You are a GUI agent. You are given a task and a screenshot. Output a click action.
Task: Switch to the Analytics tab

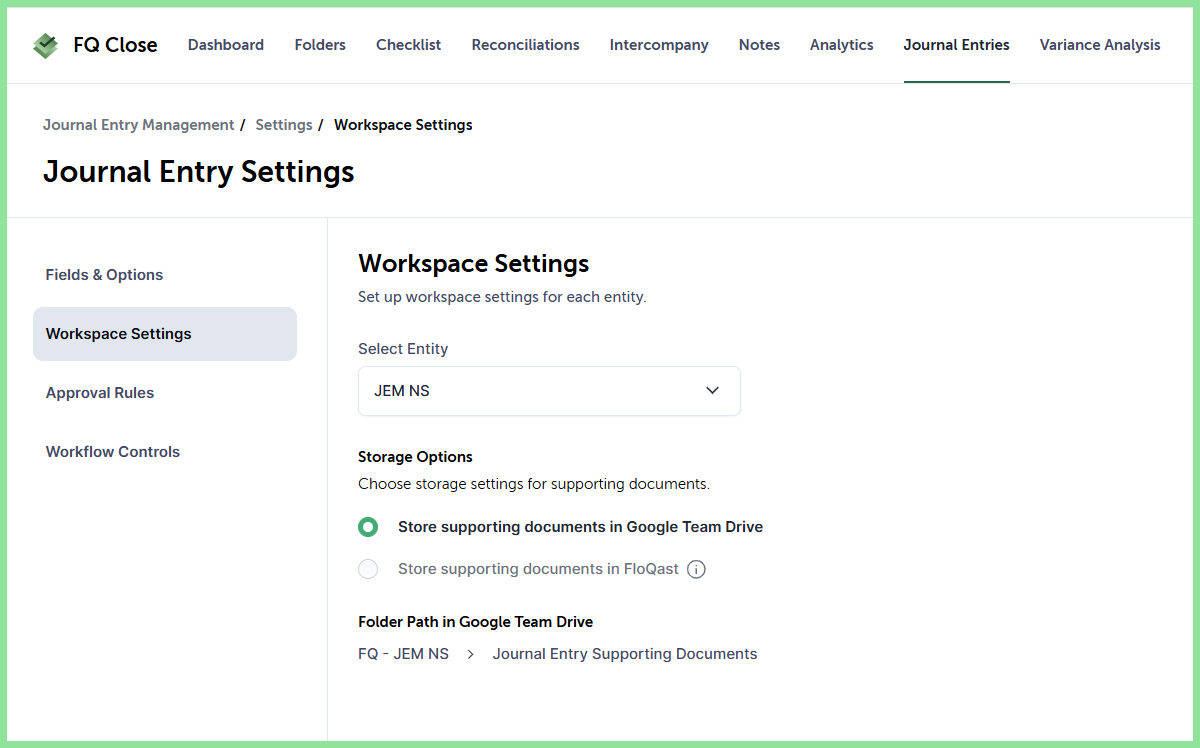[842, 45]
